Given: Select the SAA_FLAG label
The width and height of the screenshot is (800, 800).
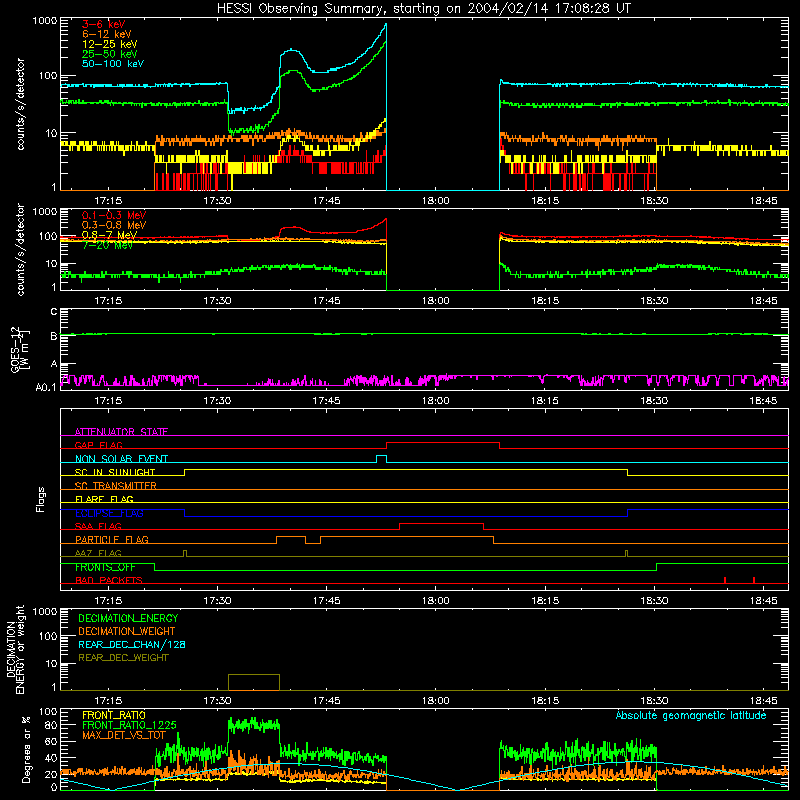Looking at the screenshot, I should (x=98, y=526).
